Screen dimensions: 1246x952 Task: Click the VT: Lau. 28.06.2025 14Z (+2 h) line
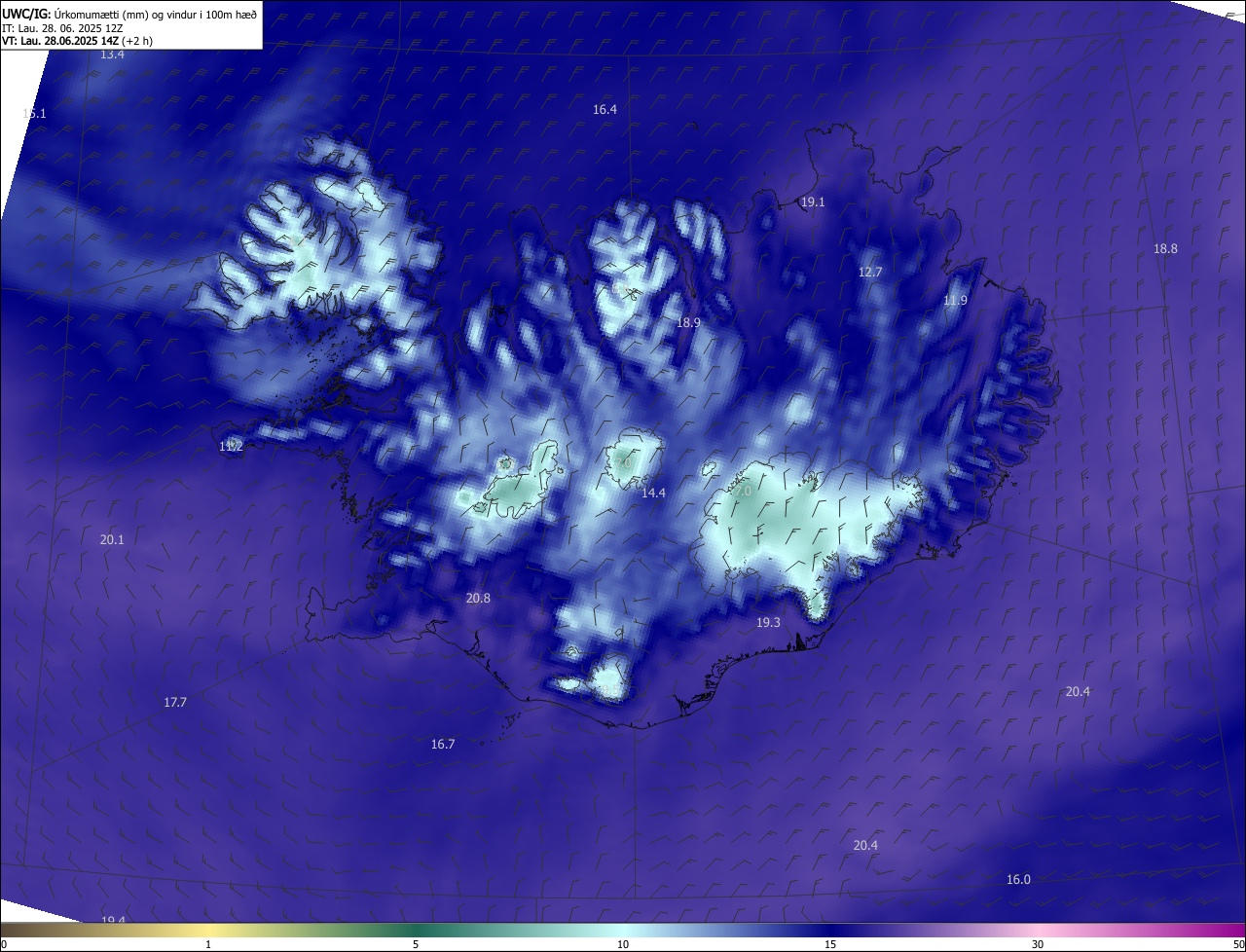[77, 41]
